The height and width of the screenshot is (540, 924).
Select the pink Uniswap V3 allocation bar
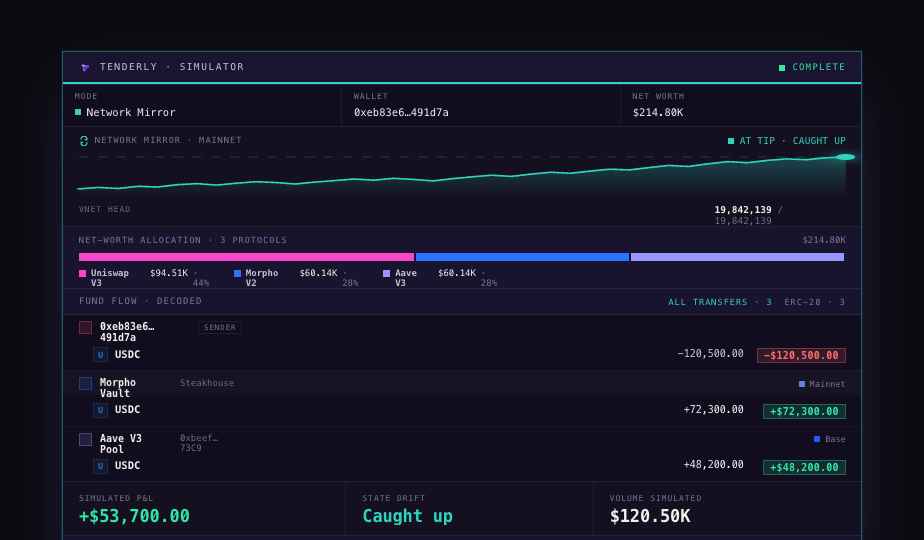(246, 257)
